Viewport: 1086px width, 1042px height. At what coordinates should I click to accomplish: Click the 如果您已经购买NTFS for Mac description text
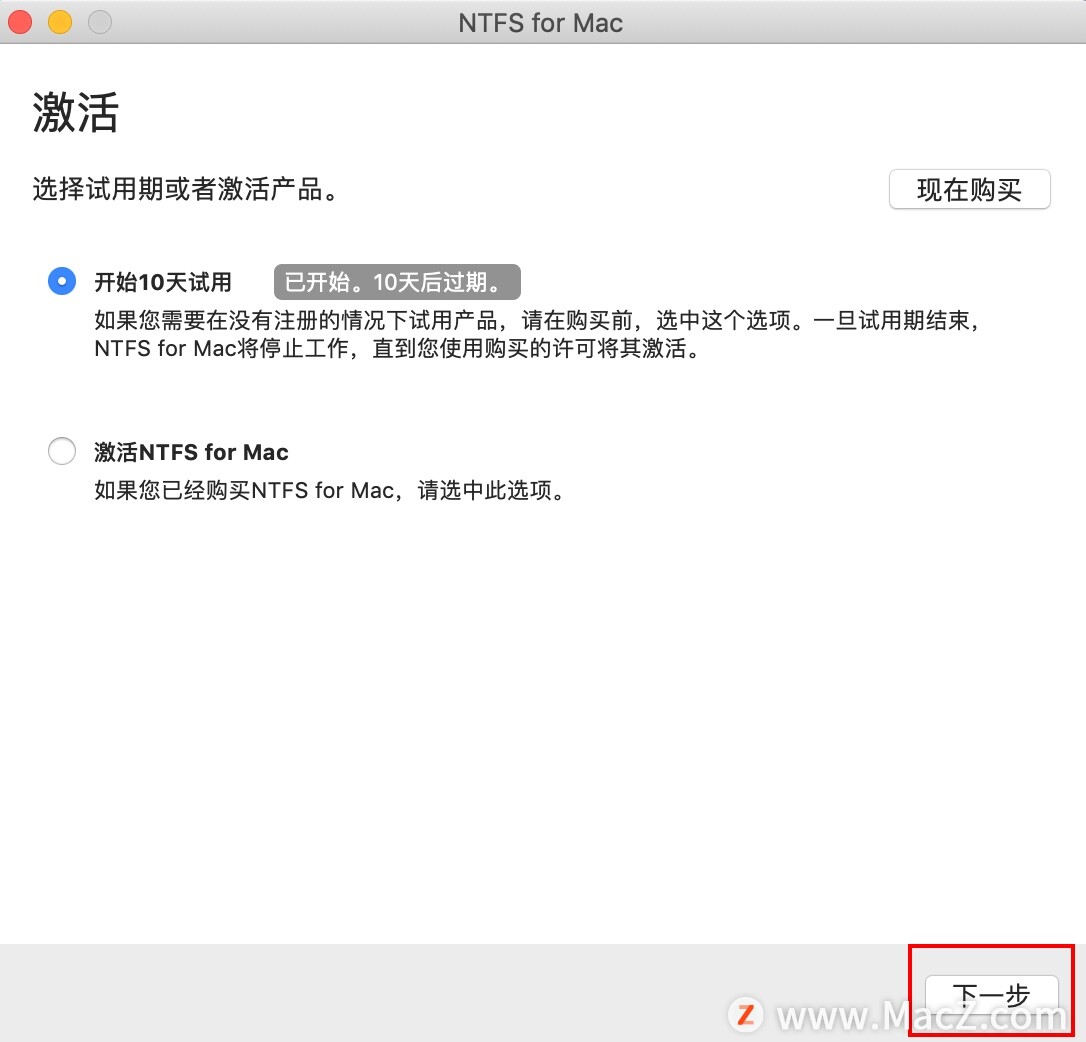pyautogui.click(x=329, y=491)
